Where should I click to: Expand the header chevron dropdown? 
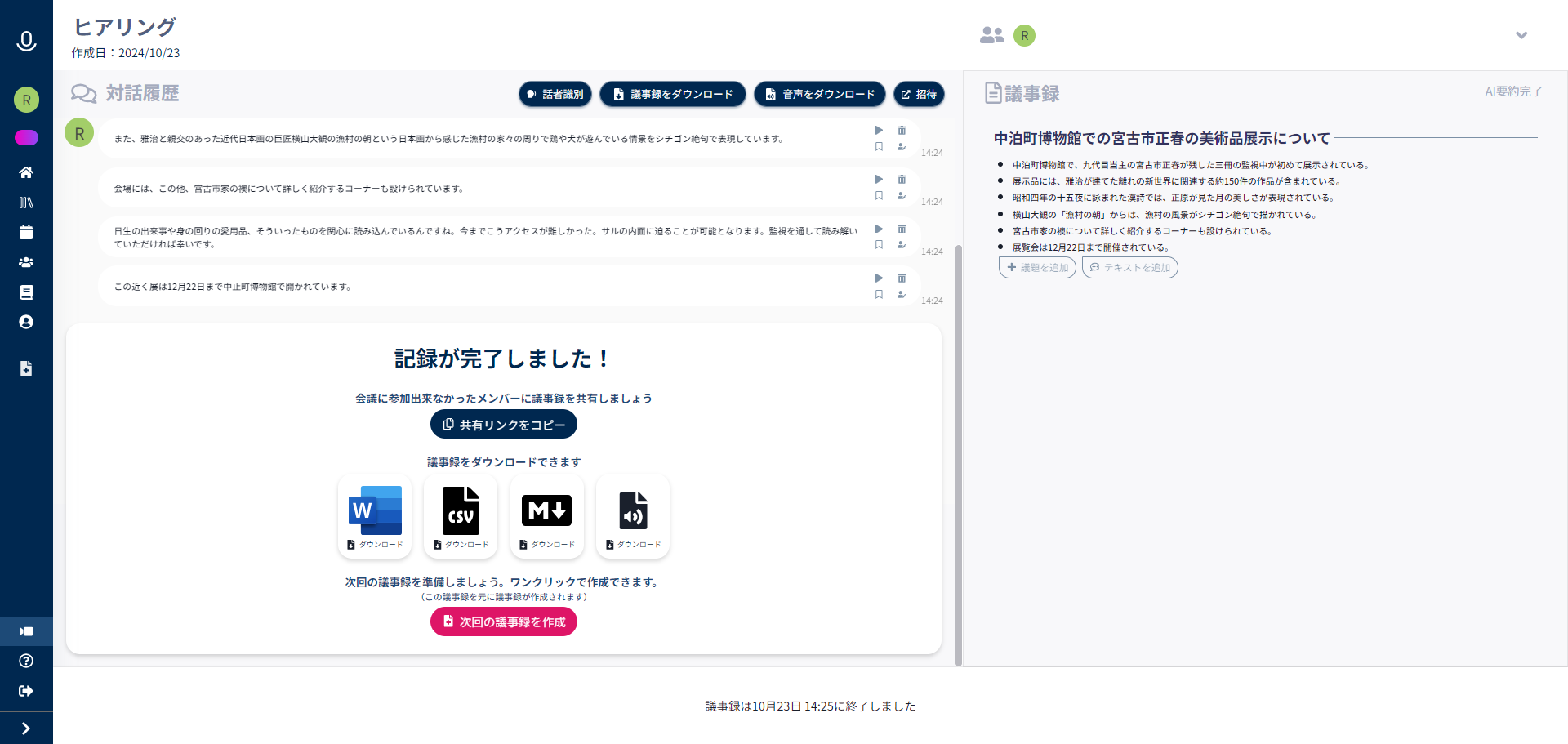click(1521, 35)
